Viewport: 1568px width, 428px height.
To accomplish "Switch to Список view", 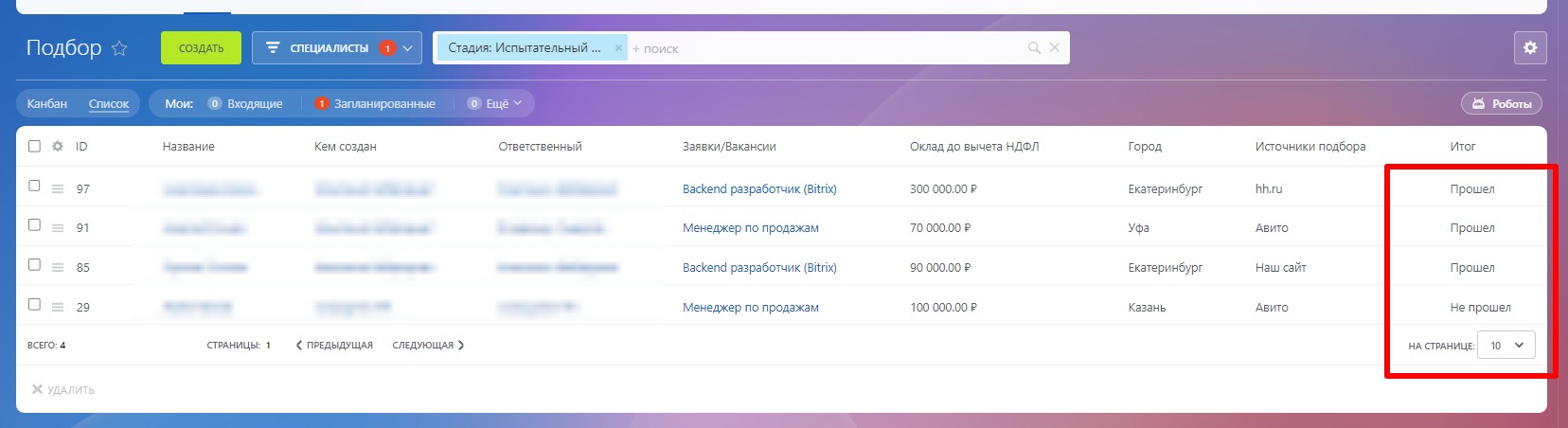I will click(109, 104).
